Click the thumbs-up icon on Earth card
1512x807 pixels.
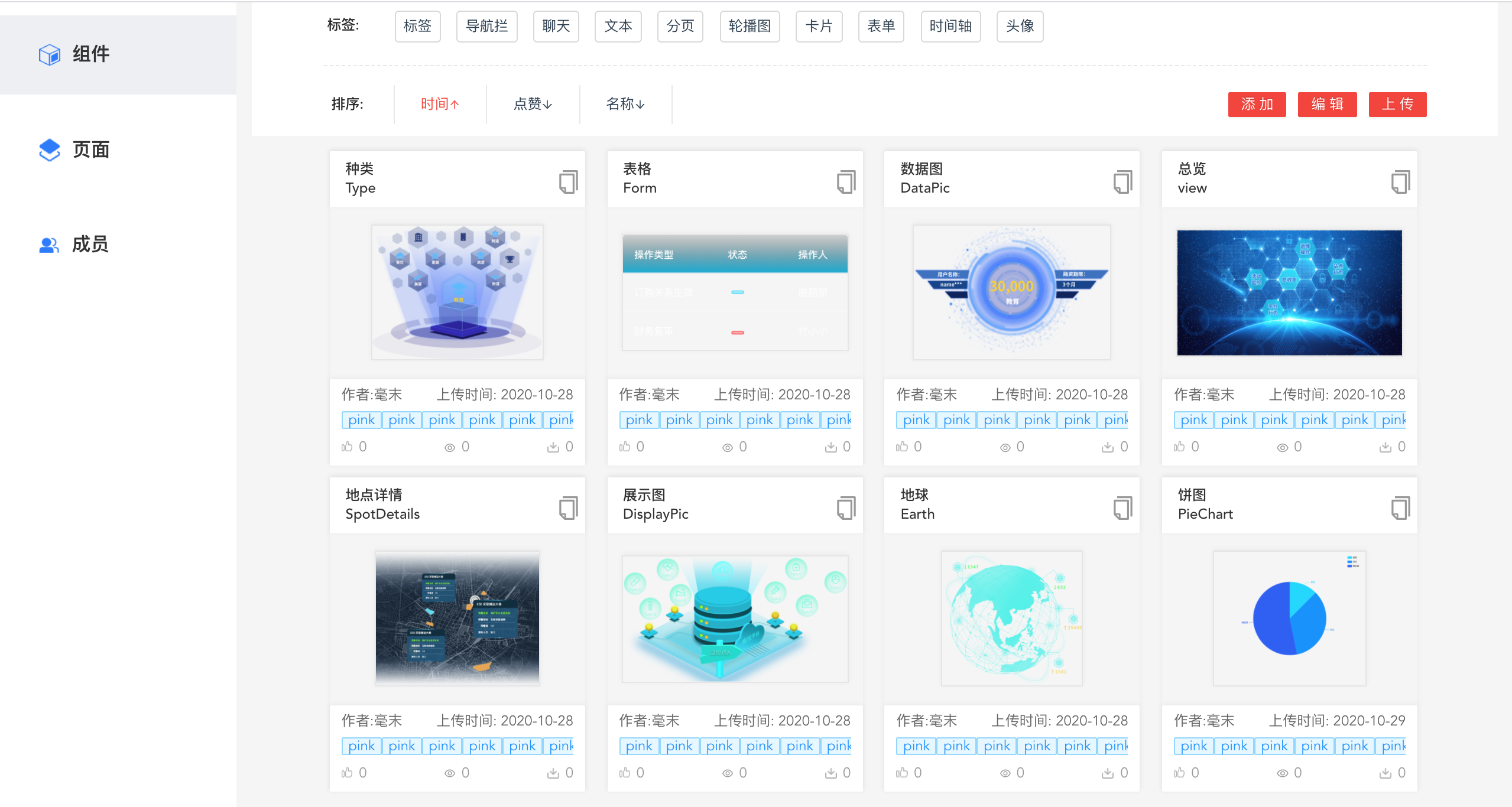click(901, 773)
